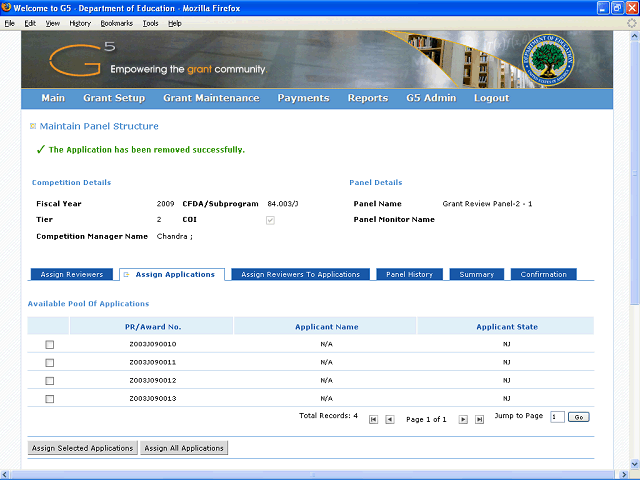Click Logout in the navigation bar
Image resolution: width=640 pixels, height=480 pixels.
pos(491,98)
